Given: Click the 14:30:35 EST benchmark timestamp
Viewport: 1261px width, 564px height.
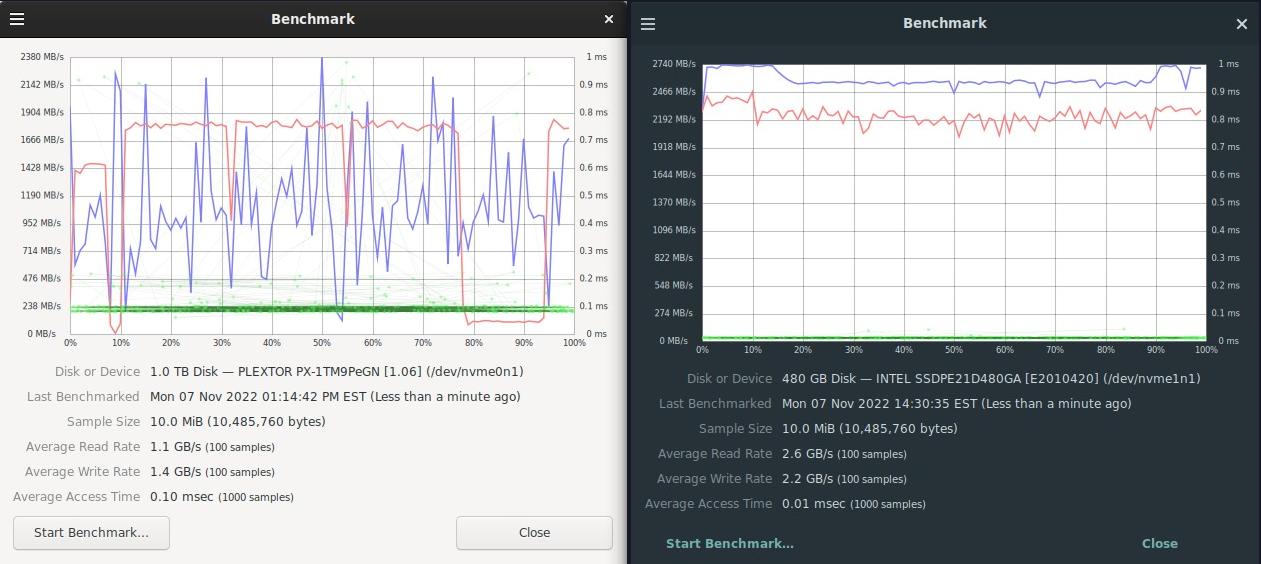Looking at the screenshot, I should click(x=957, y=404).
